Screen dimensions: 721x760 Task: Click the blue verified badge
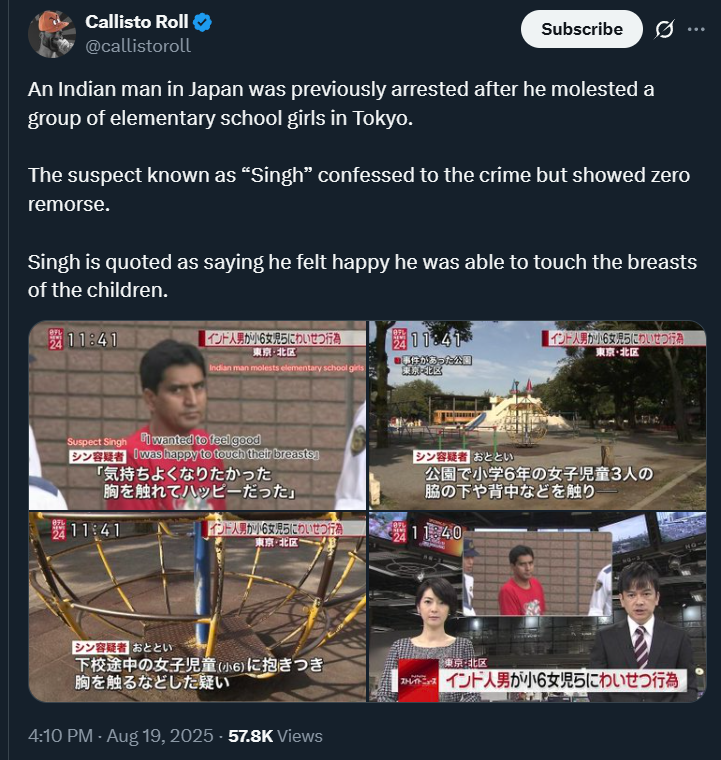pos(202,22)
